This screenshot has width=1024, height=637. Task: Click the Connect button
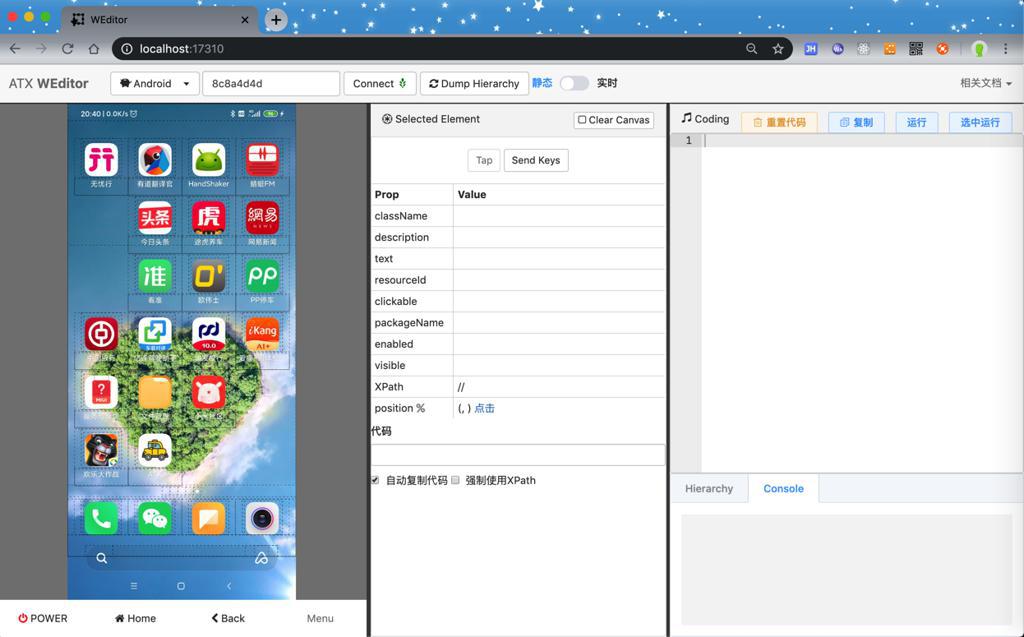379,84
